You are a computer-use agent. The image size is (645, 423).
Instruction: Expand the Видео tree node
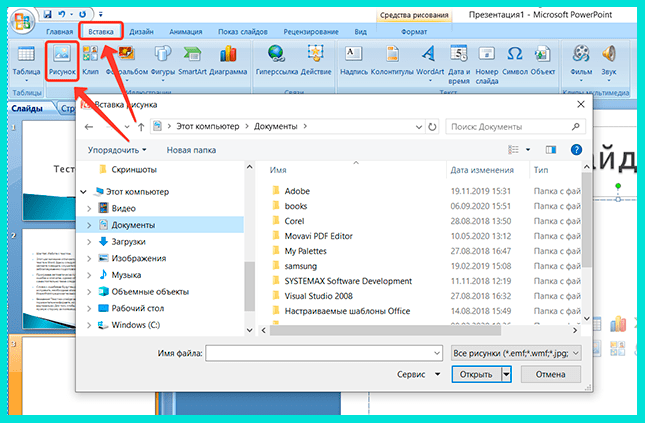pyautogui.click(x=89, y=209)
